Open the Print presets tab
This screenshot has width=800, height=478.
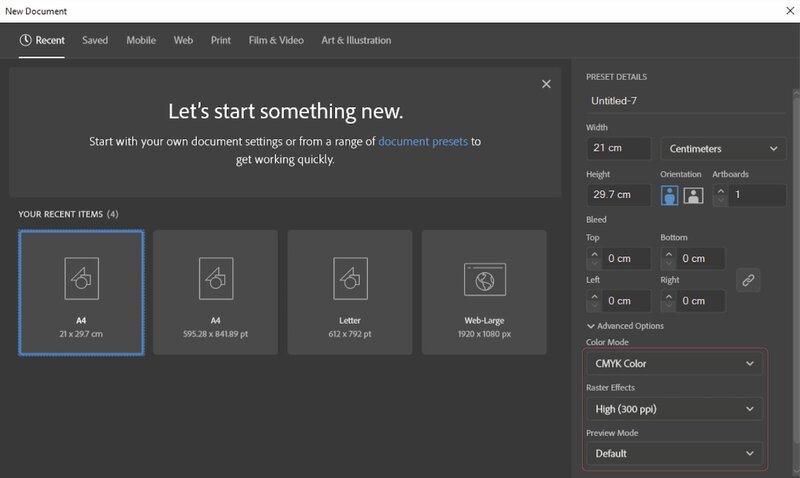[221, 40]
